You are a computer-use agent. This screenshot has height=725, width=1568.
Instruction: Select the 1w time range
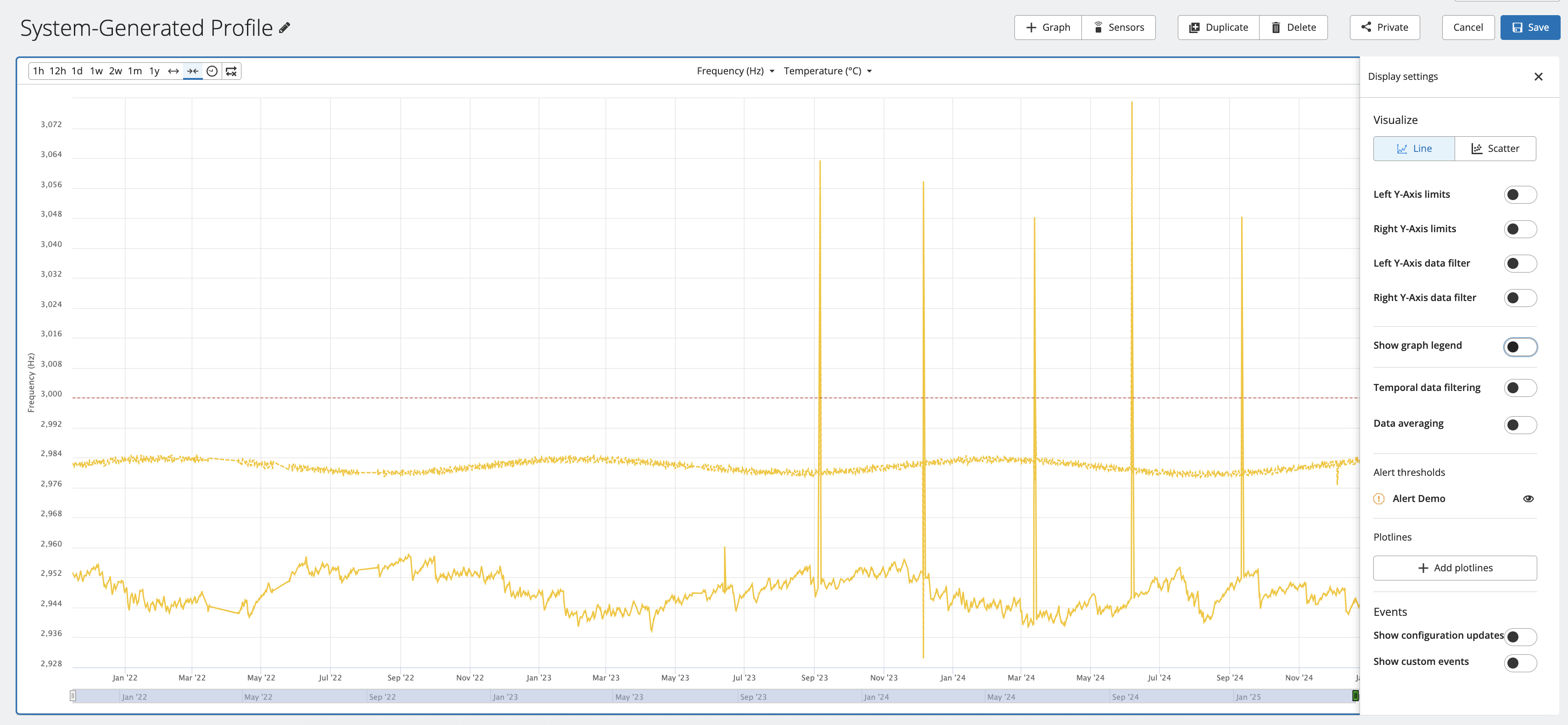click(x=96, y=71)
